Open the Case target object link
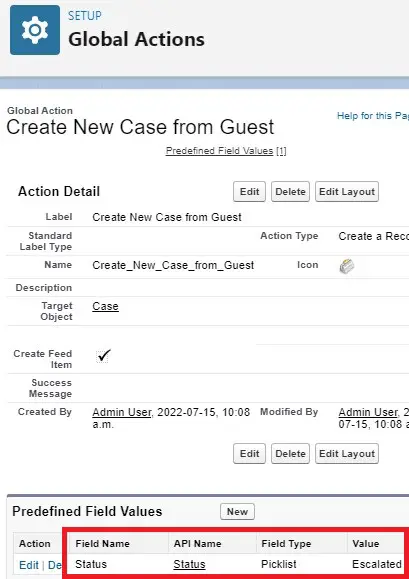The height and width of the screenshot is (579, 409). coord(105,306)
